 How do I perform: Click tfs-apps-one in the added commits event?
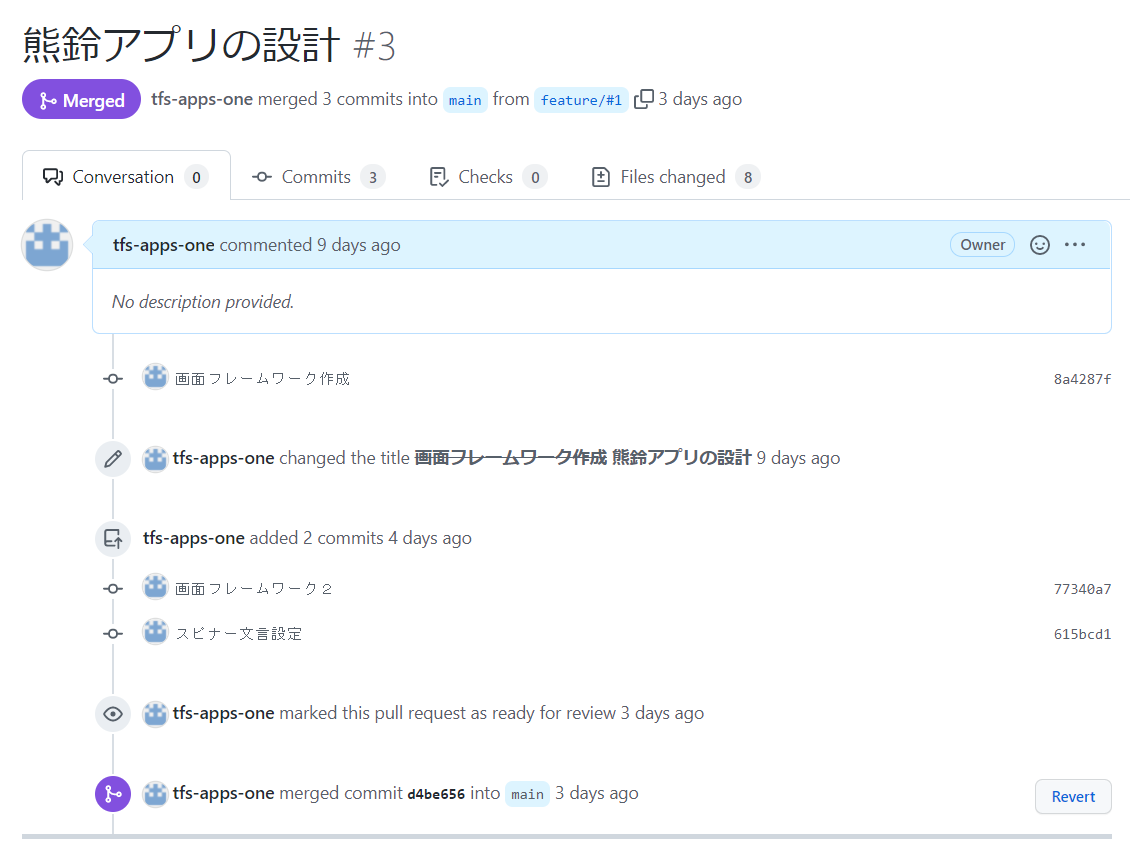(x=194, y=538)
